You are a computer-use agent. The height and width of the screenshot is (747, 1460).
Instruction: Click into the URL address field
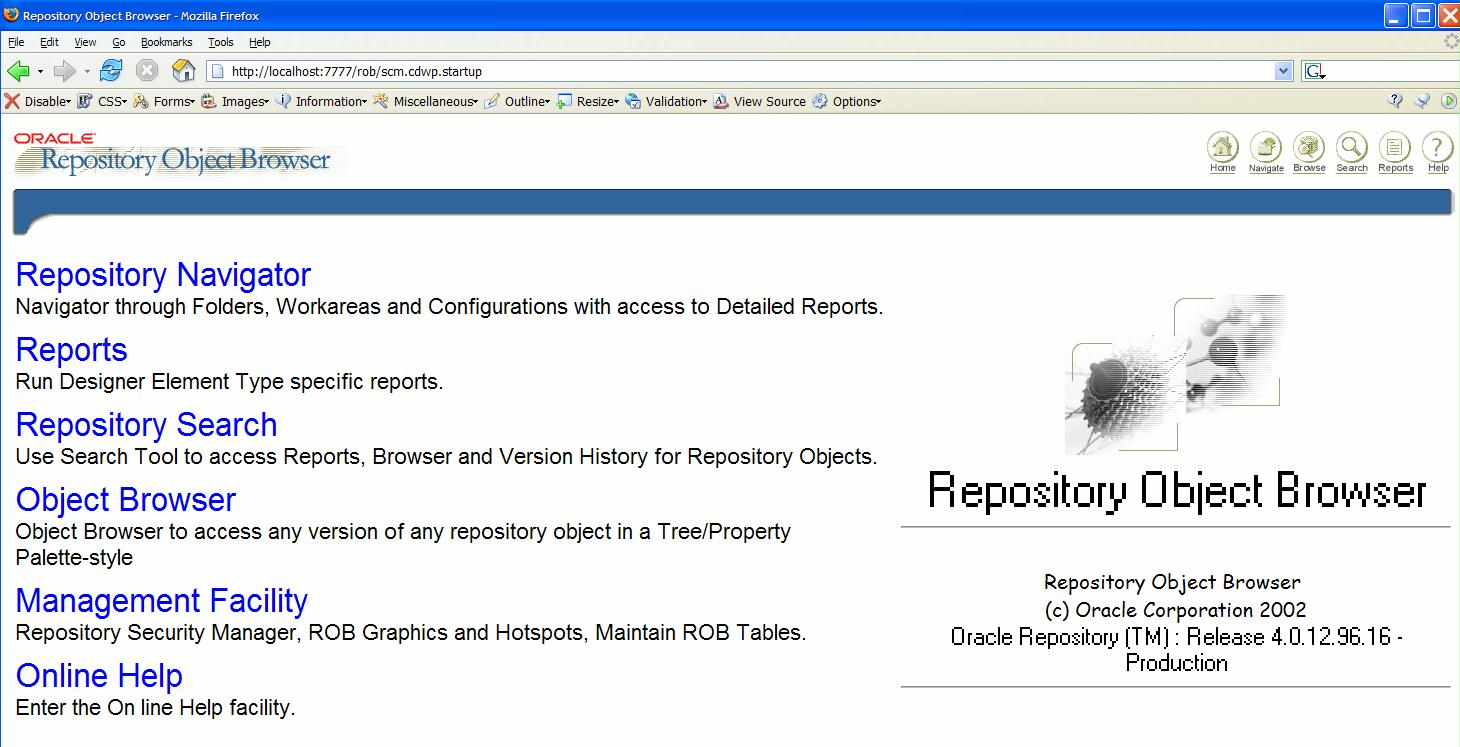coord(740,71)
